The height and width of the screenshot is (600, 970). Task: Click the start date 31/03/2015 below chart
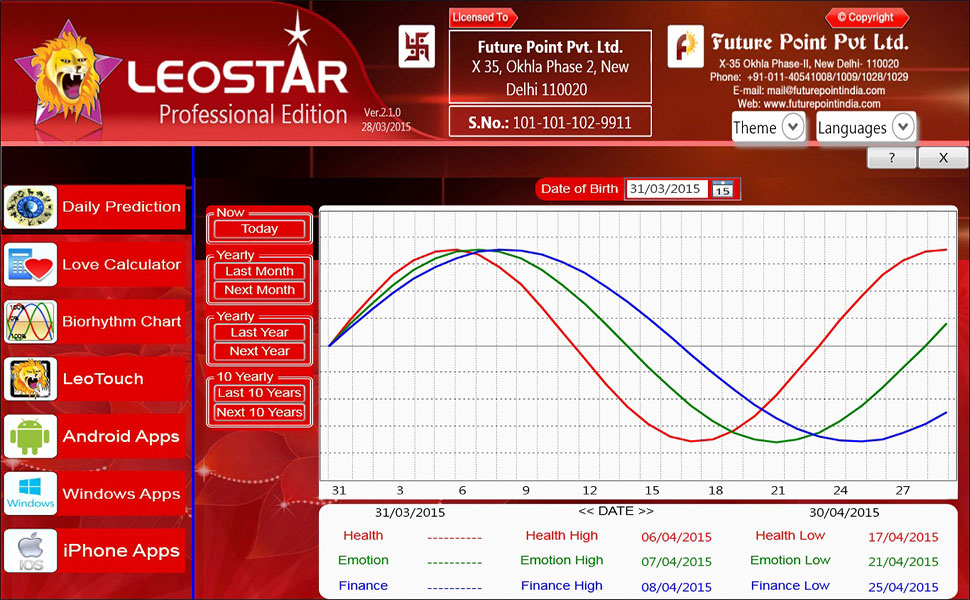(410, 513)
